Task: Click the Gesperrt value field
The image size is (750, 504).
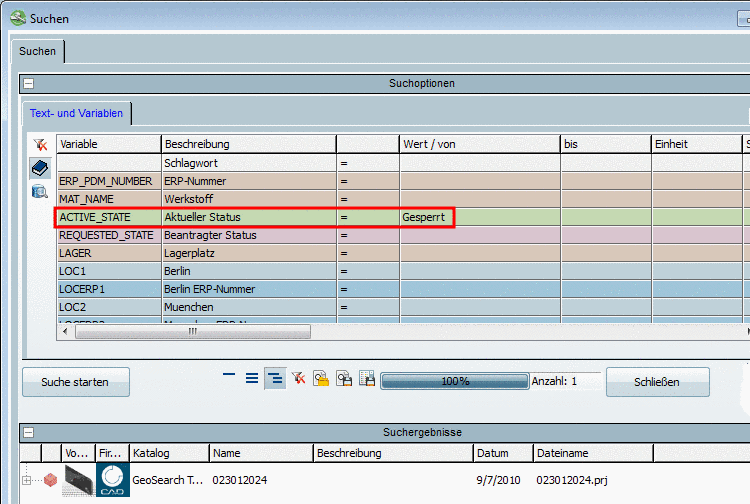Action: pyautogui.click(x=480, y=217)
